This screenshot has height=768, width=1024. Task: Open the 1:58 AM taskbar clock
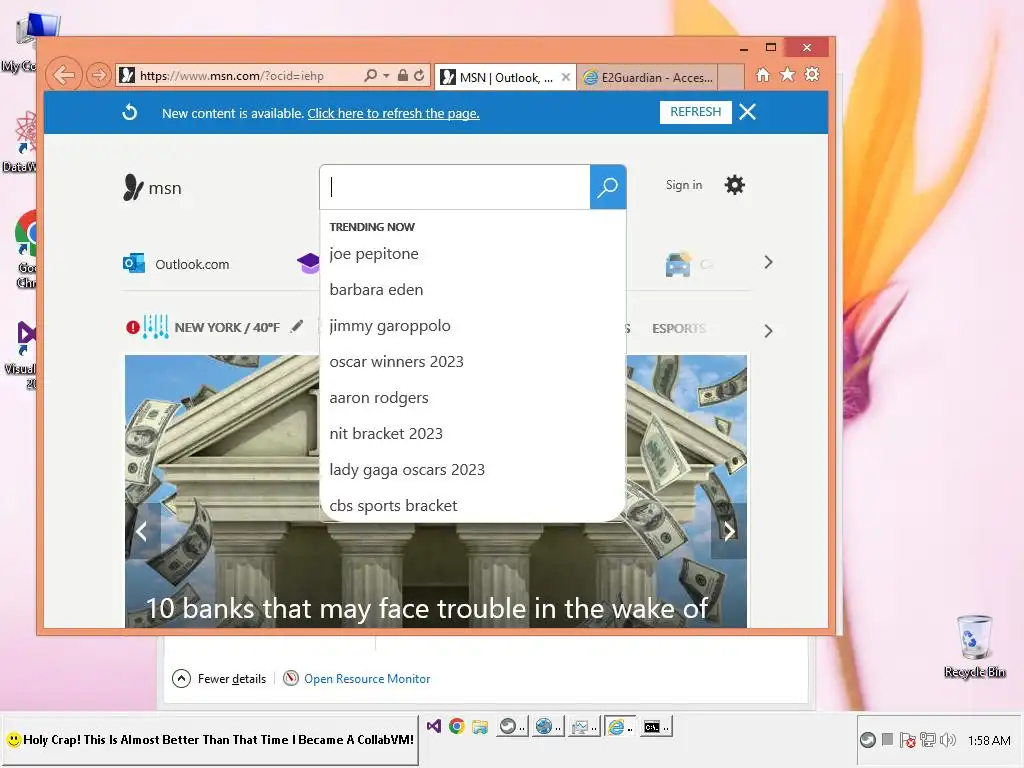click(989, 741)
